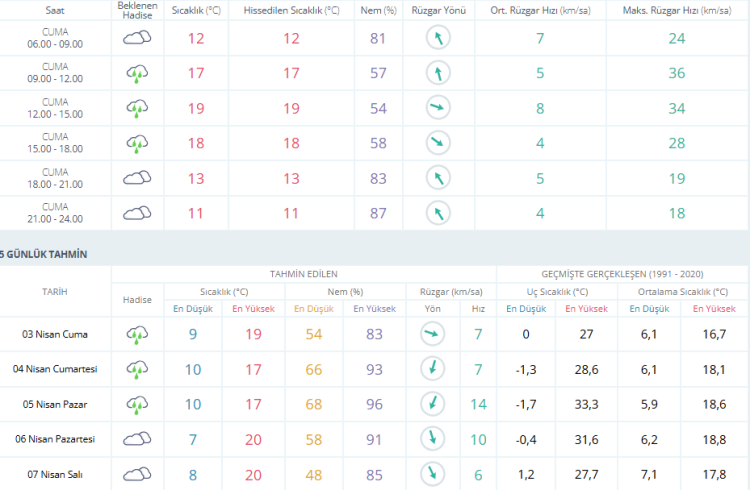Click the "TAHMİN EDİLEN" section header
750x490 pixels.
coord(304,273)
